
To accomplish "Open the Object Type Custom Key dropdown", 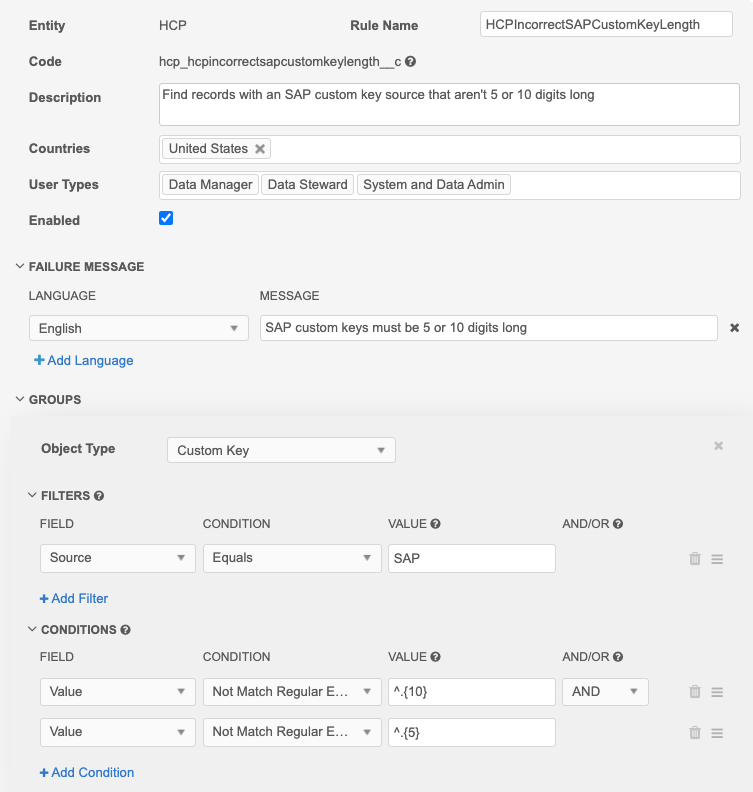I will click(281, 451).
